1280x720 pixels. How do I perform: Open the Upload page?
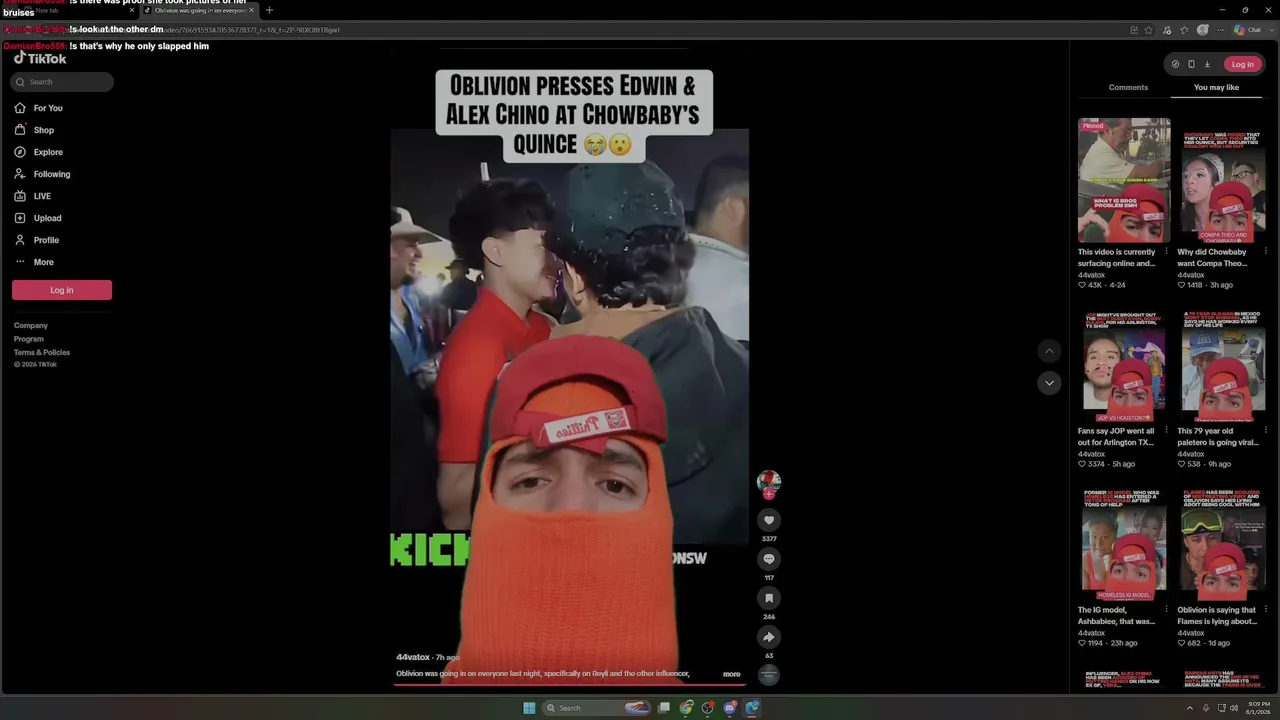[x=38, y=218]
